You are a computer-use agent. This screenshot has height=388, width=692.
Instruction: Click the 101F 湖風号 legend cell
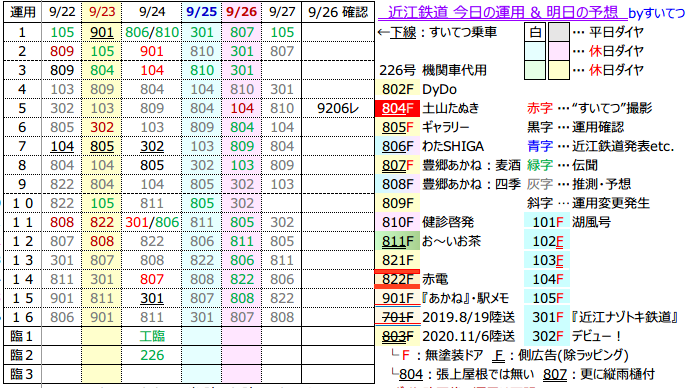[547, 222]
